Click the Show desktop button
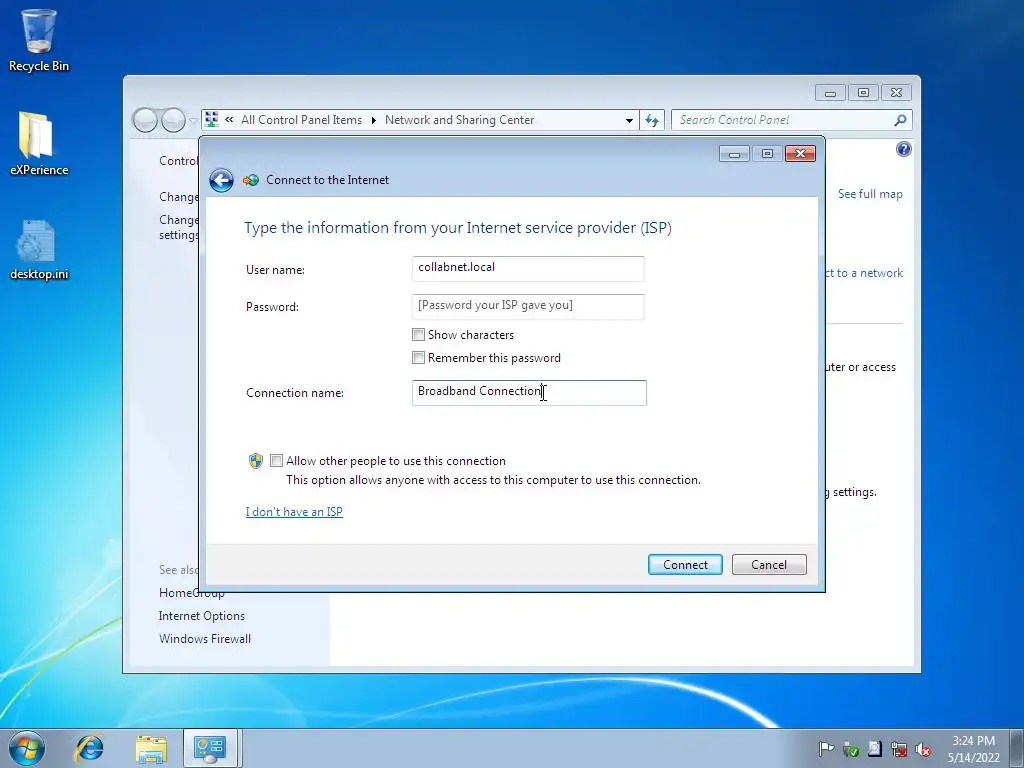The width and height of the screenshot is (1024, 768). point(1017,748)
